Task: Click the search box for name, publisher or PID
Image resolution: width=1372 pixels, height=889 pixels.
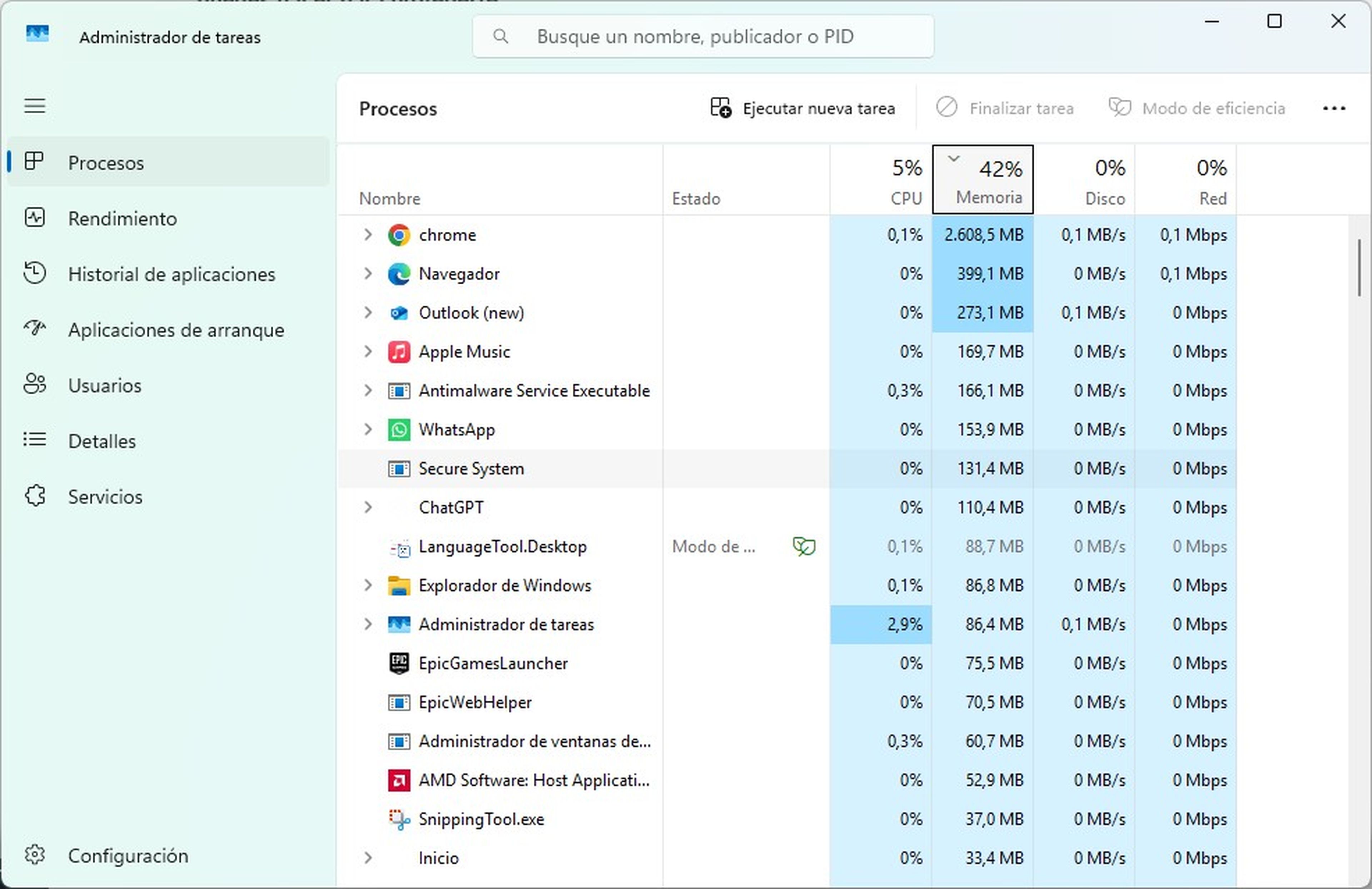Action: (703, 37)
